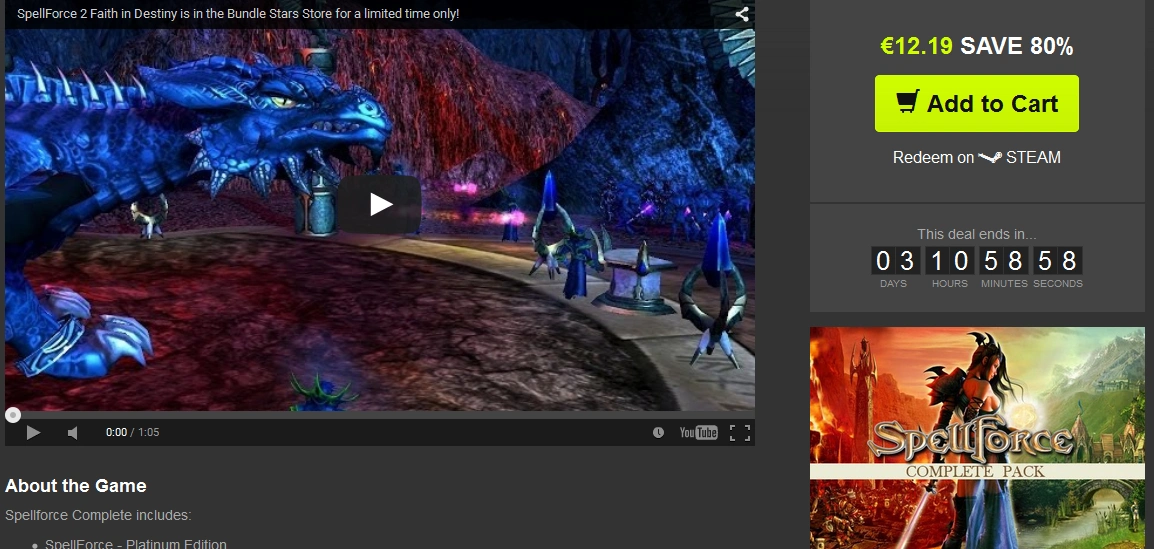
Task: Play the video with the center play button
Action: click(x=380, y=204)
